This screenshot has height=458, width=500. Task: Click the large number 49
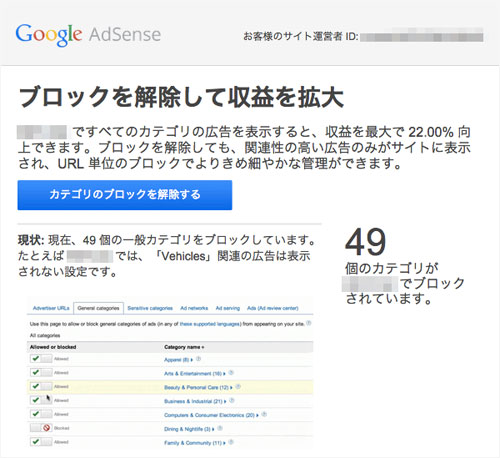pos(366,242)
